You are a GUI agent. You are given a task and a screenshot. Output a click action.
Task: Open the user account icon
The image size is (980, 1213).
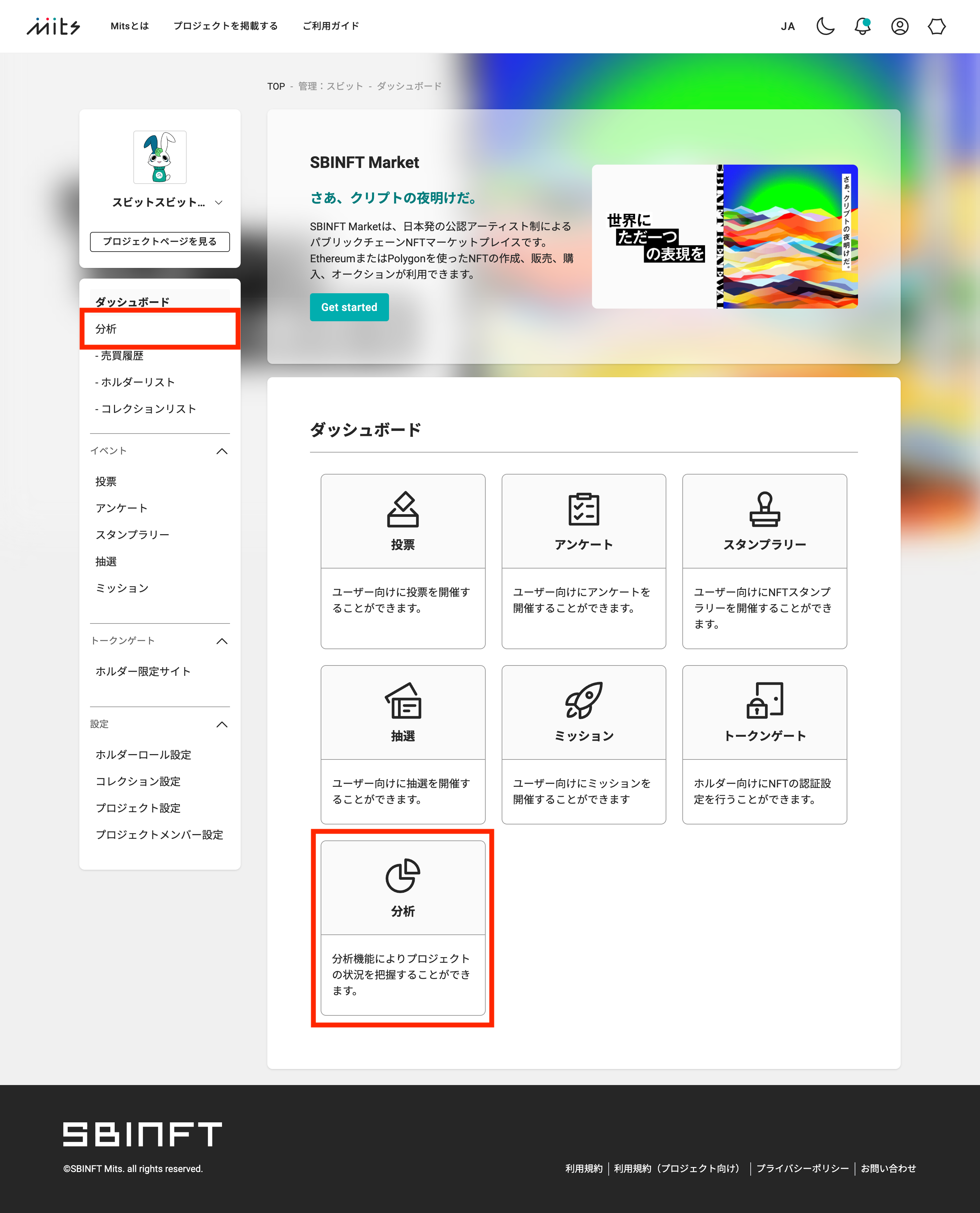pos(900,26)
